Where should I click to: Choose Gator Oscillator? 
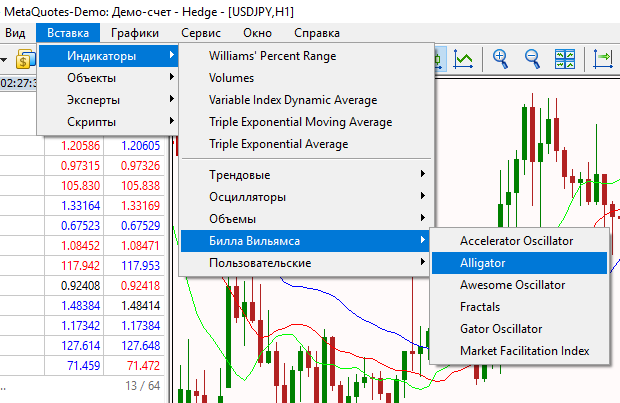(519, 329)
